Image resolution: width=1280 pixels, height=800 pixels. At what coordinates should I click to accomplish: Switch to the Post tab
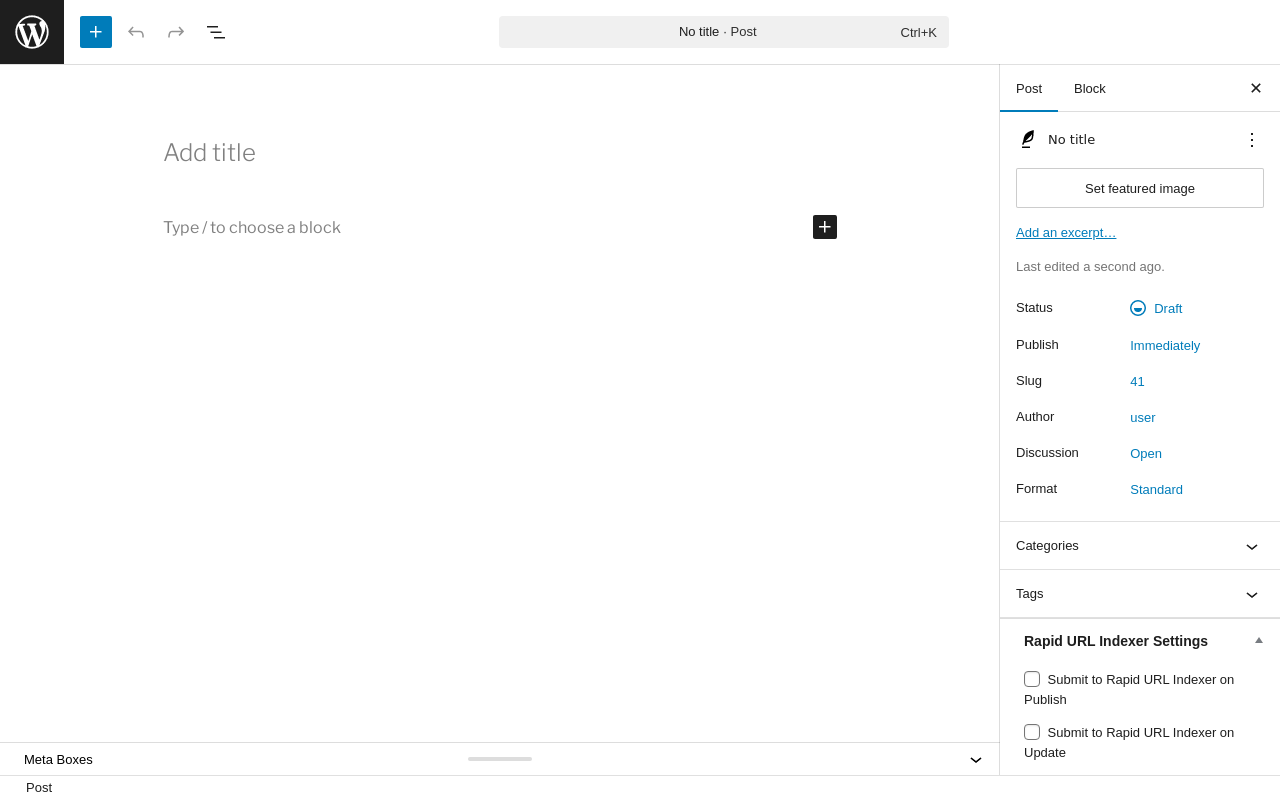pyautogui.click(x=1029, y=88)
